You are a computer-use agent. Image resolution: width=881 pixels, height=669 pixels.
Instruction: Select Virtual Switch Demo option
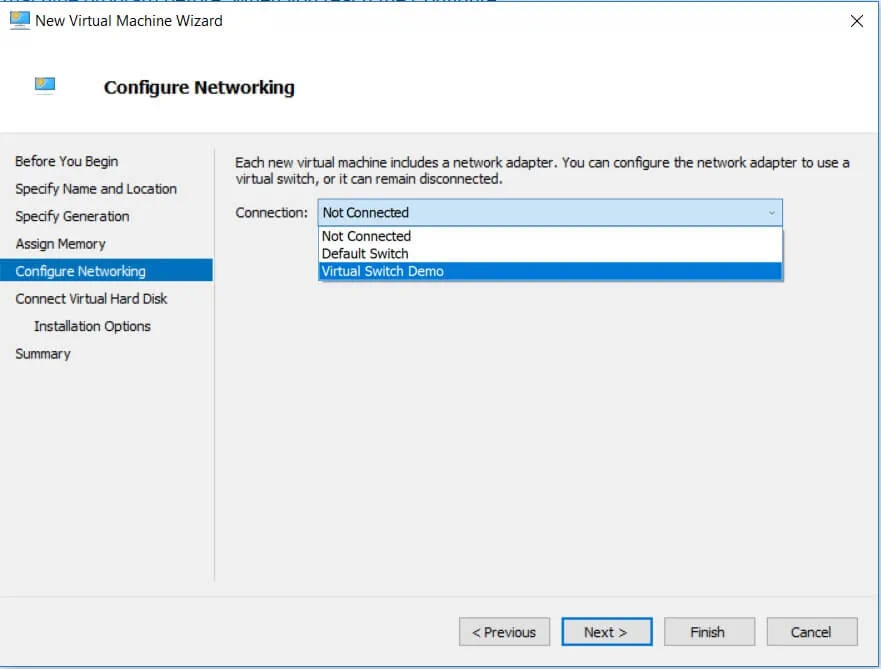pos(382,271)
